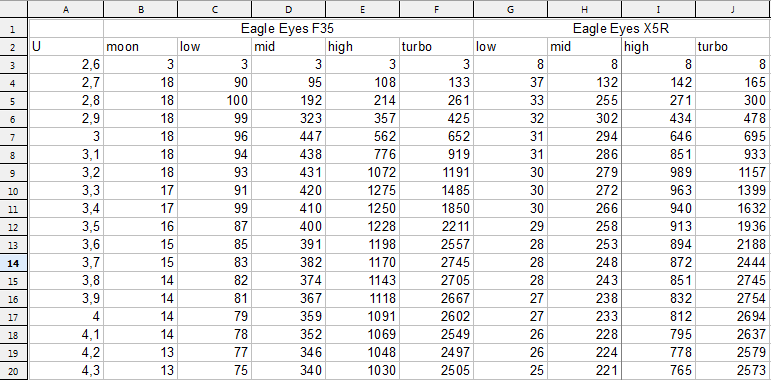Click the 'Eagle Eyes F35' merged cell
771x380 pixels.
pyautogui.click(x=289, y=29)
